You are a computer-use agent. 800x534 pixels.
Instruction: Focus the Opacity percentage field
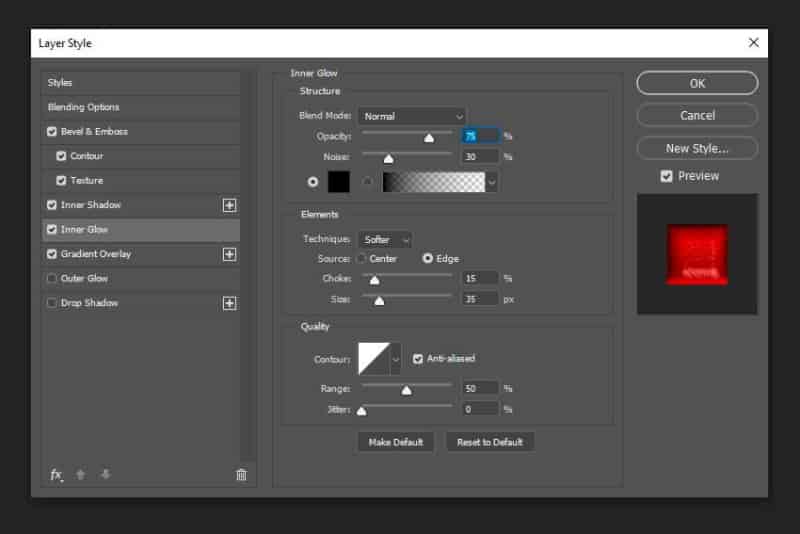tap(480, 136)
